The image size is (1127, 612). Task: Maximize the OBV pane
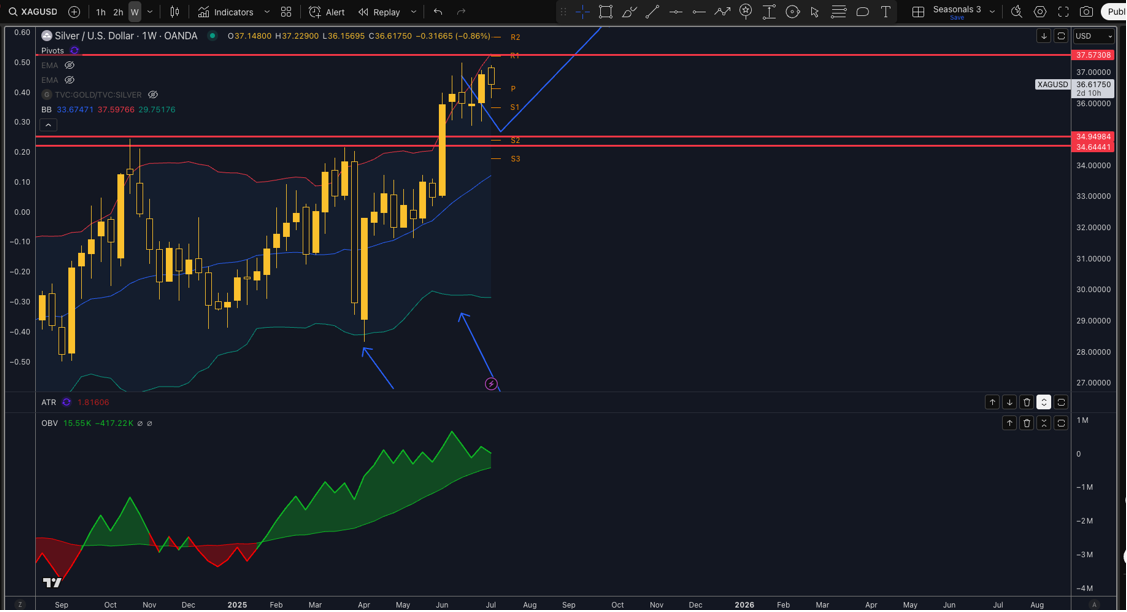(1061, 423)
